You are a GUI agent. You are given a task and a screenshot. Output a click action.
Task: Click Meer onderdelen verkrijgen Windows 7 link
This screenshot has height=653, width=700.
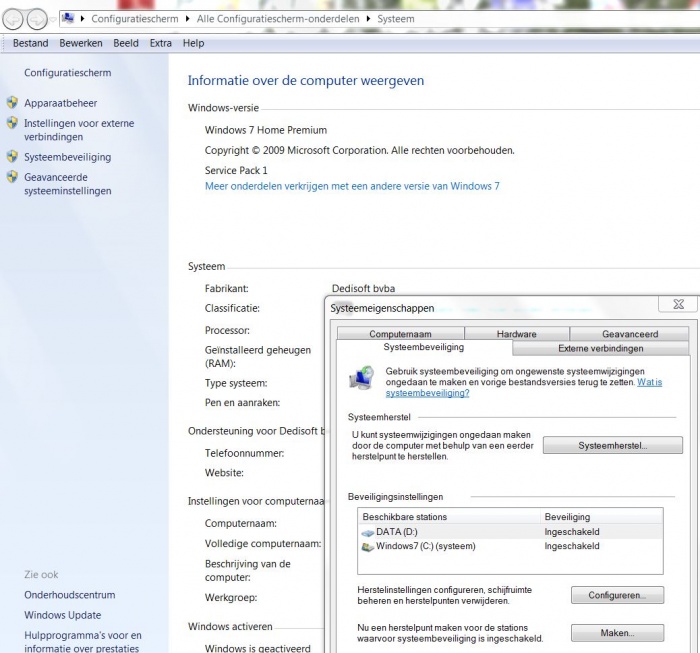click(352, 186)
